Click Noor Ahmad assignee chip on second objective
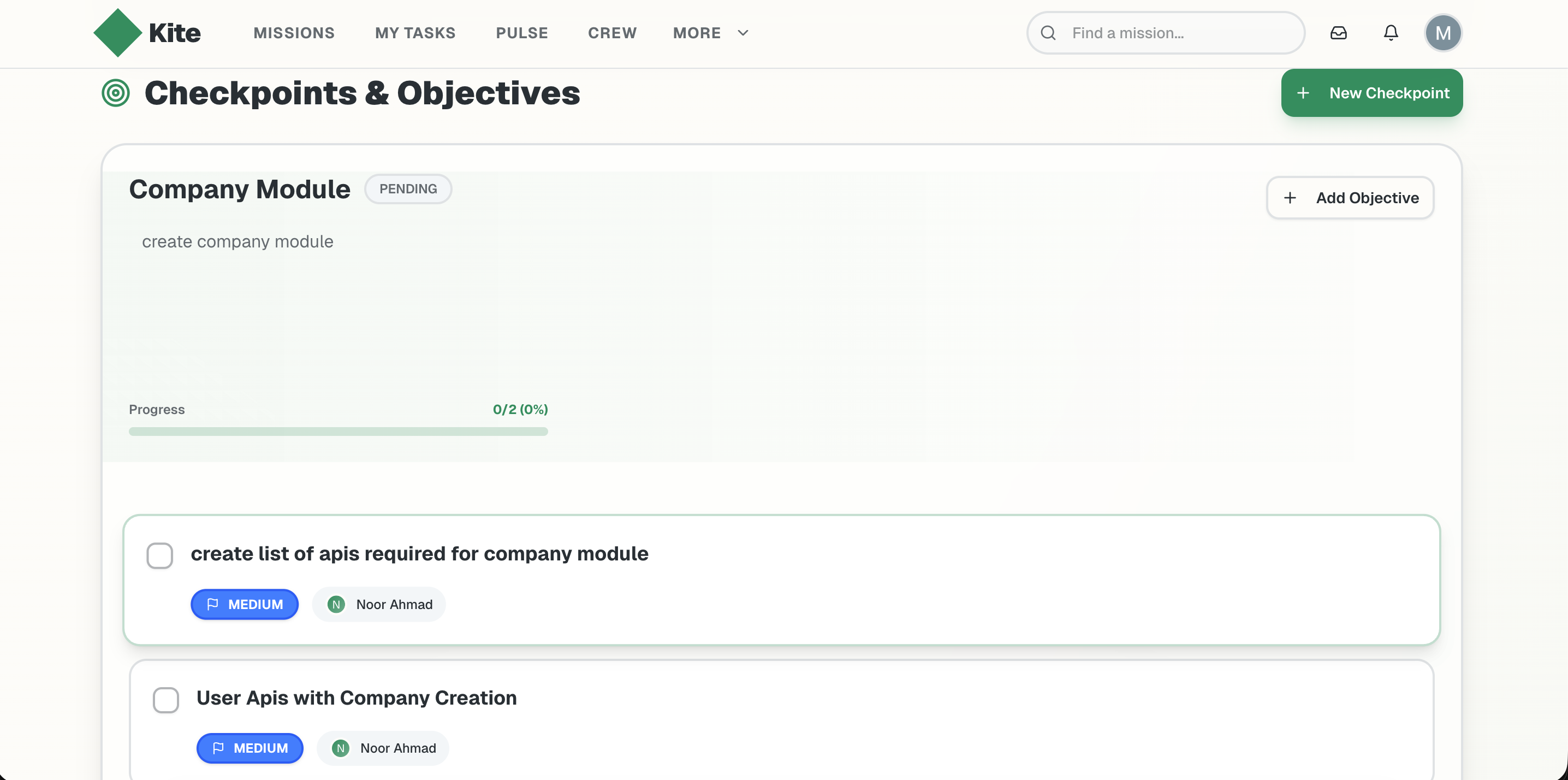Viewport: 1568px width, 780px height. coord(383,748)
